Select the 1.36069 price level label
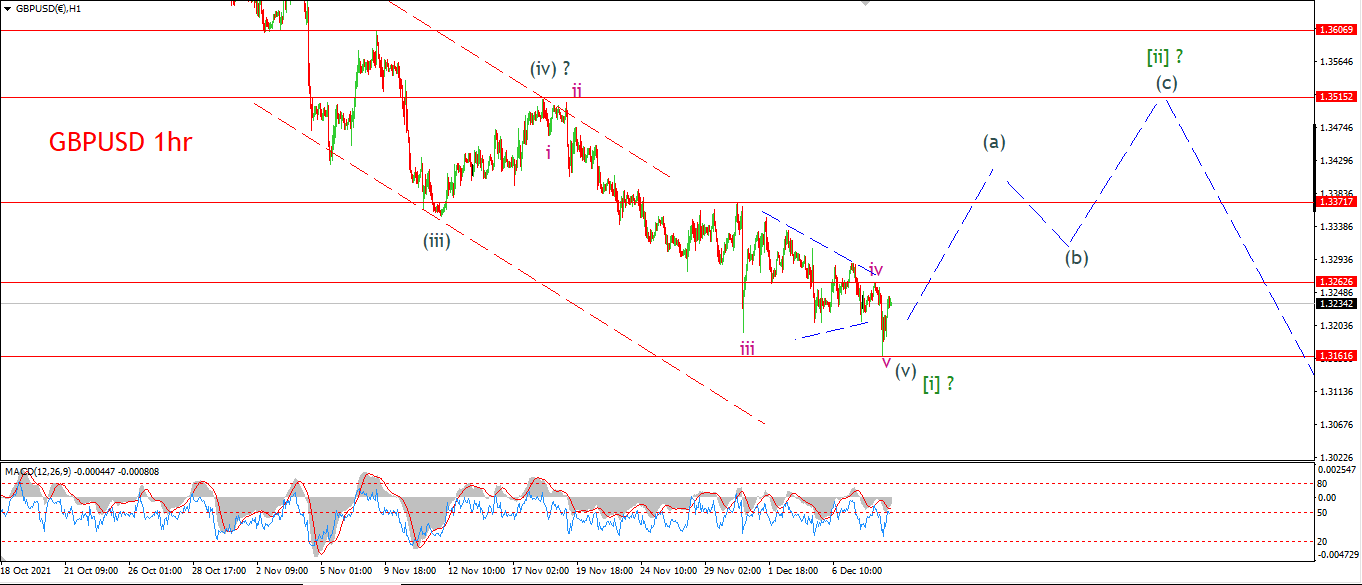This screenshot has height=585, width=1362. coord(1337,30)
